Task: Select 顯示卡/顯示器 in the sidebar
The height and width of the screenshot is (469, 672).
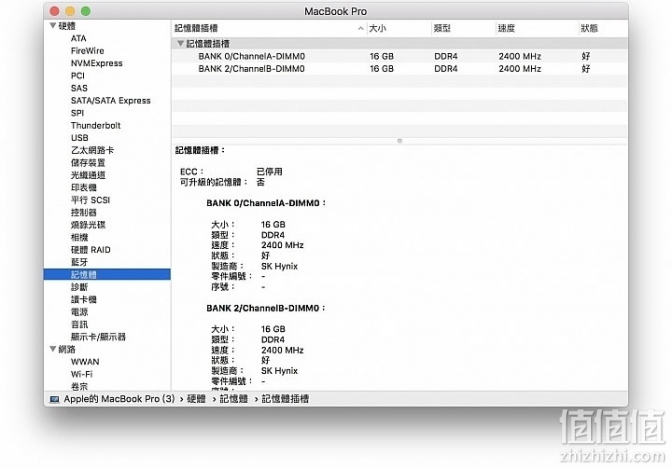Action: [98, 337]
